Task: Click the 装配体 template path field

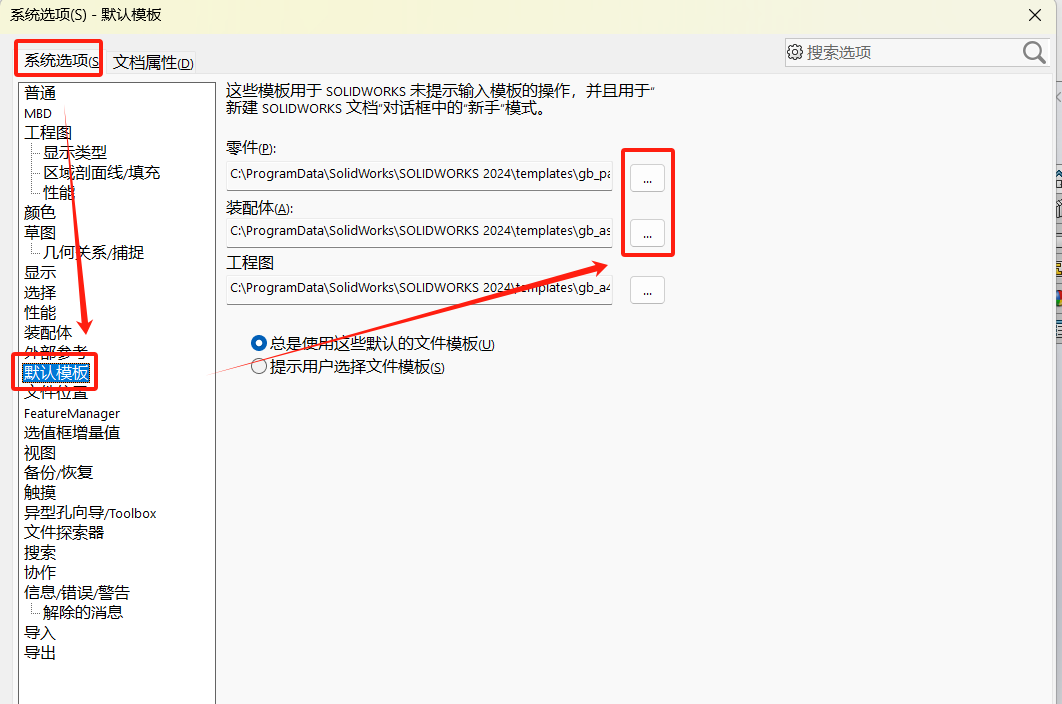Action: 419,231
